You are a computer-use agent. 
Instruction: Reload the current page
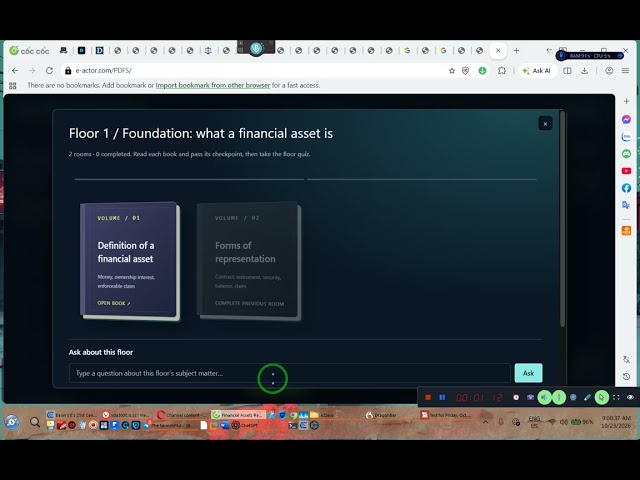point(49,71)
